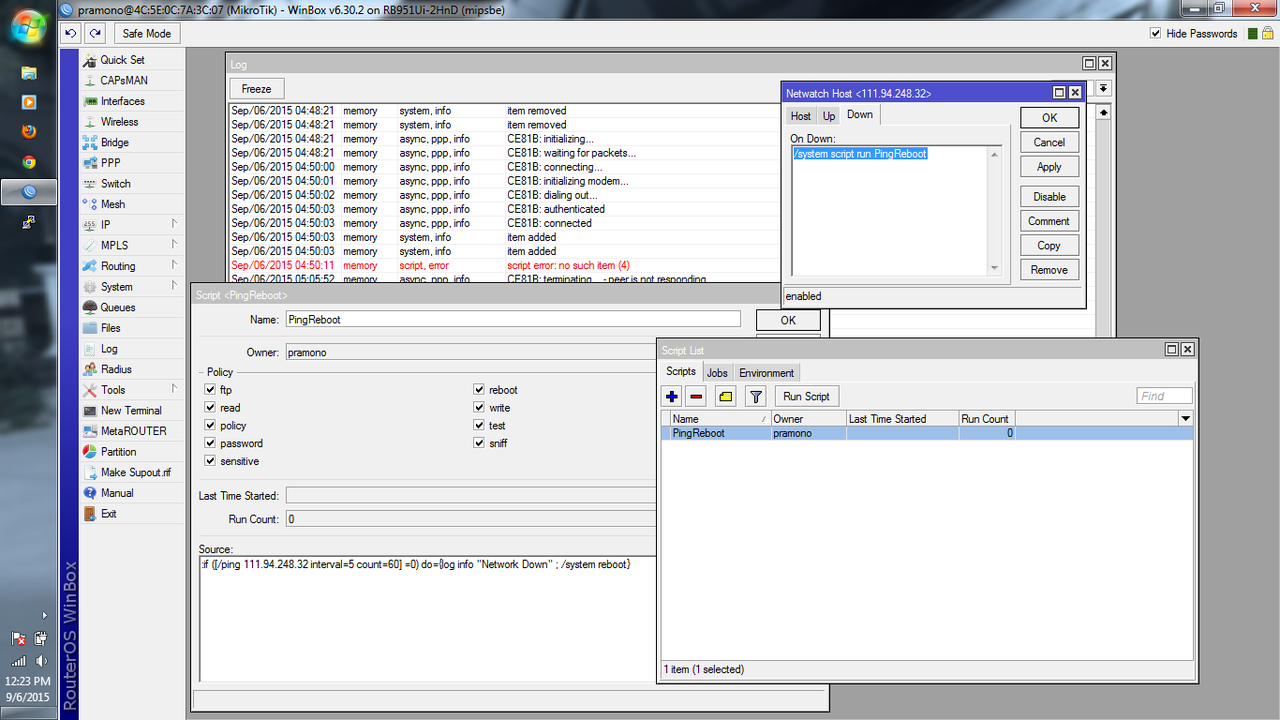Open the Interfaces menu
Image resolution: width=1280 pixels, height=720 pixels.
coord(122,101)
